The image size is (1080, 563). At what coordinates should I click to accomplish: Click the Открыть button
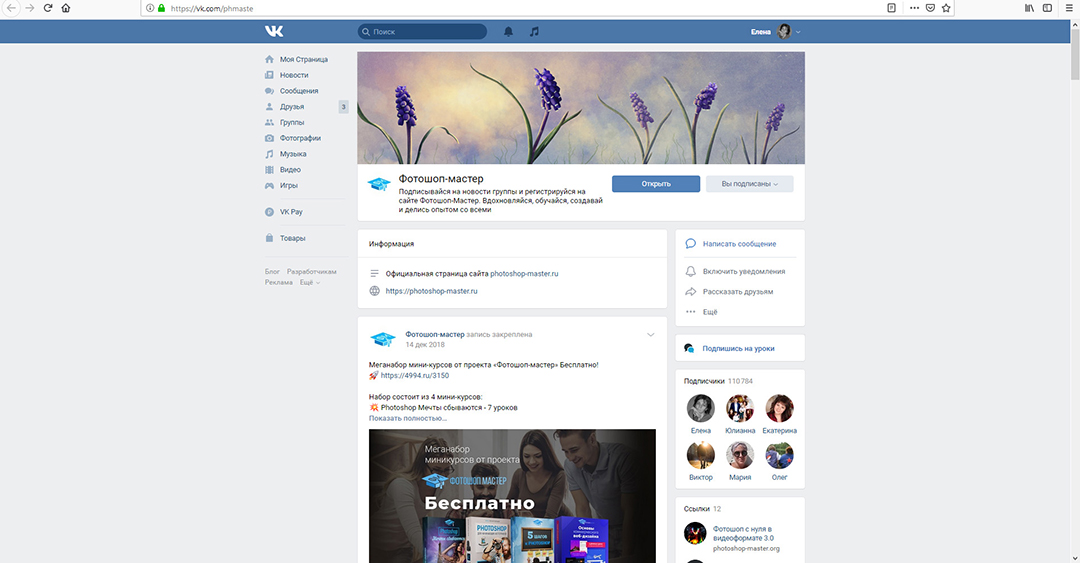tap(656, 184)
